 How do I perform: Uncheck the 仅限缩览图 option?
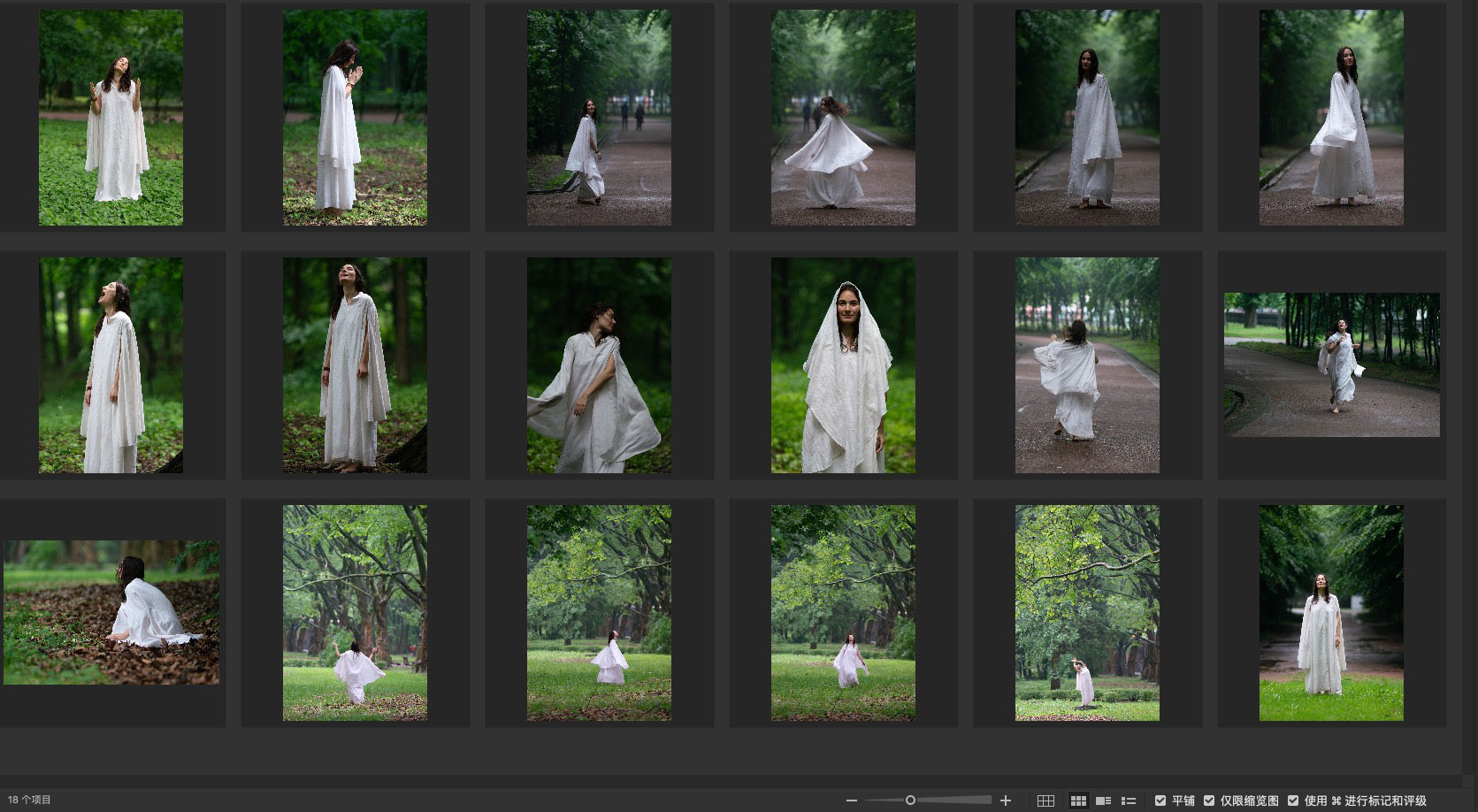point(1209,801)
